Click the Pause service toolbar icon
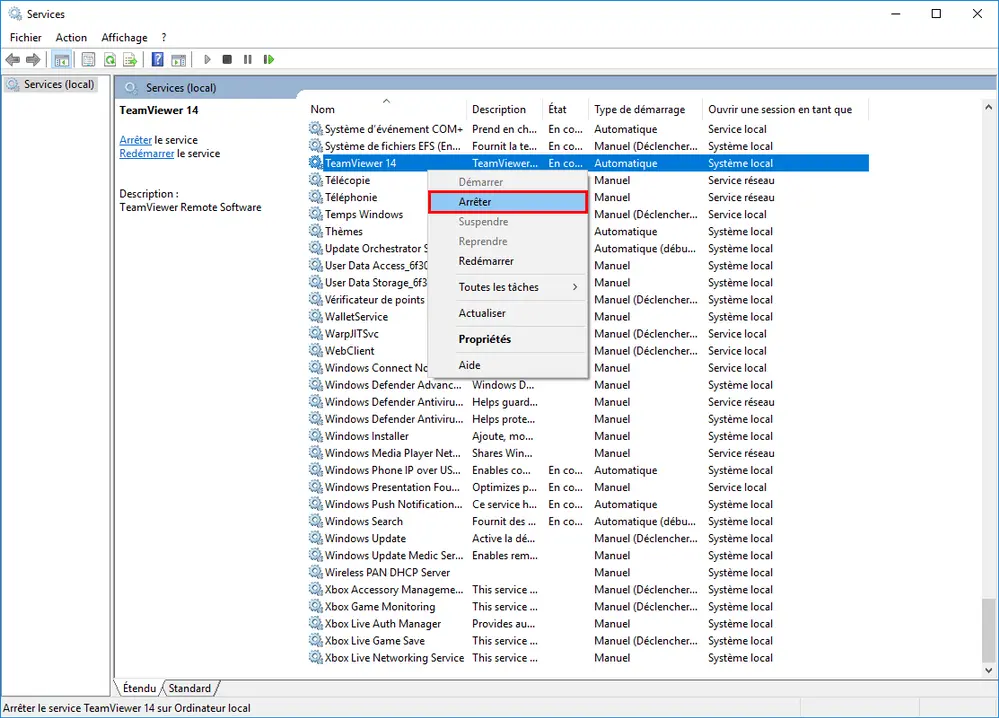This screenshot has height=718, width=999. 247,59
